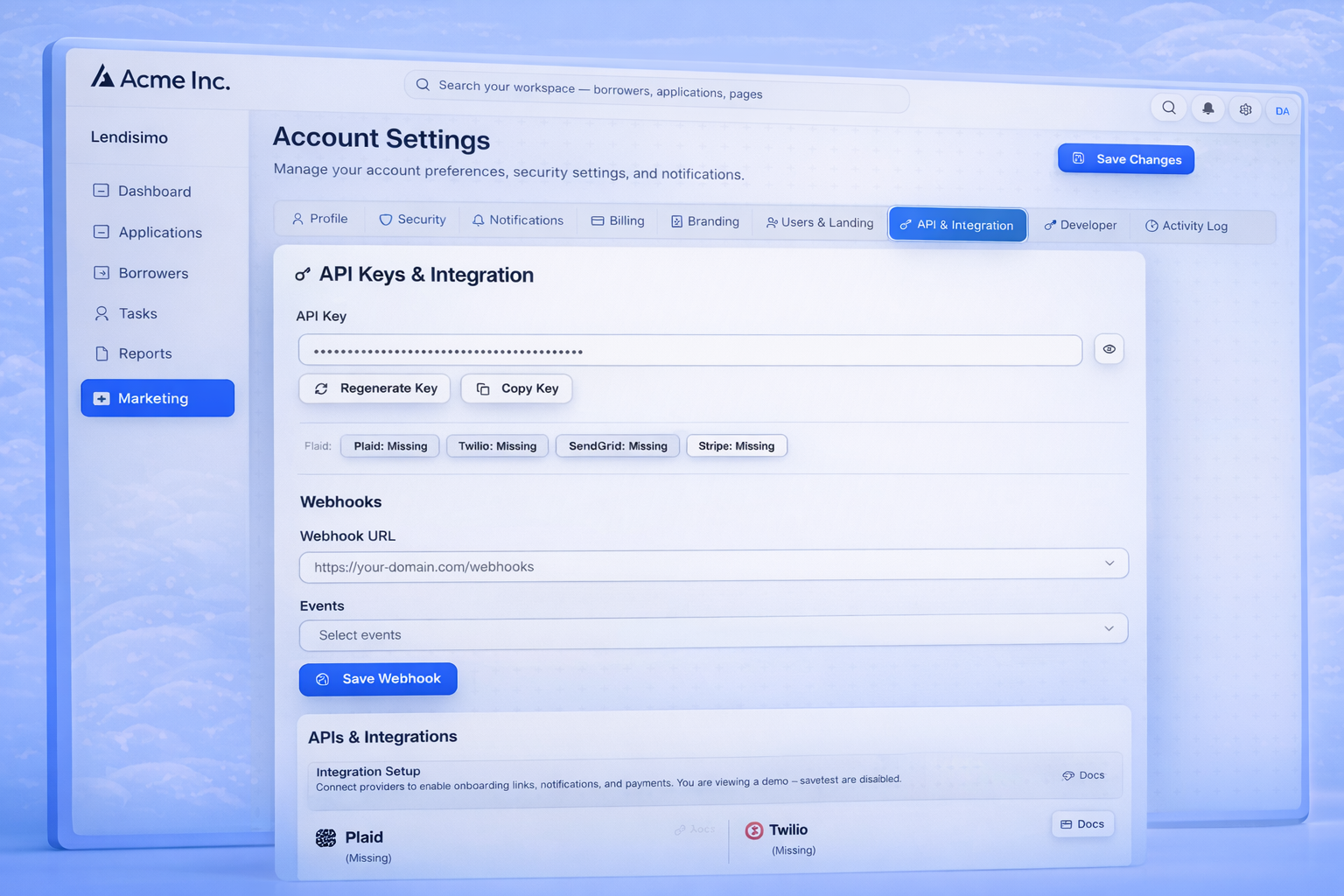Click the Twilio: Missing status chip
Image resolution: width=1344 pixels, height=896 pixels.
497,446
